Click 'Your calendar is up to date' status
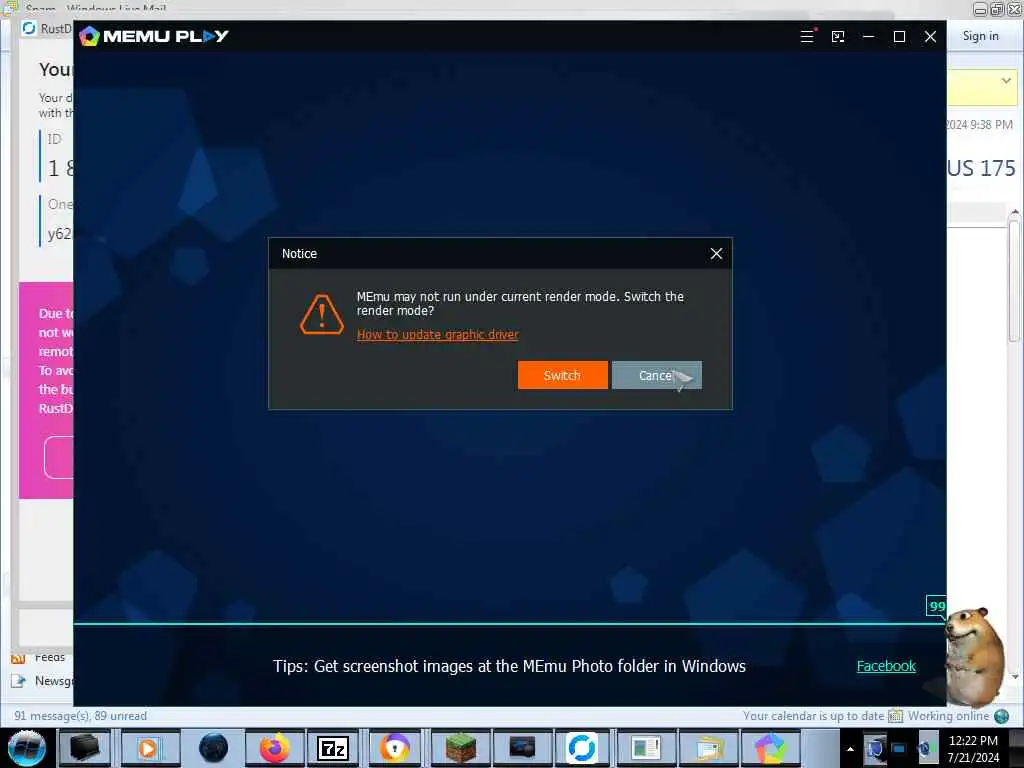The width and height of the screenshot is (1024, 768). point(813,716)
